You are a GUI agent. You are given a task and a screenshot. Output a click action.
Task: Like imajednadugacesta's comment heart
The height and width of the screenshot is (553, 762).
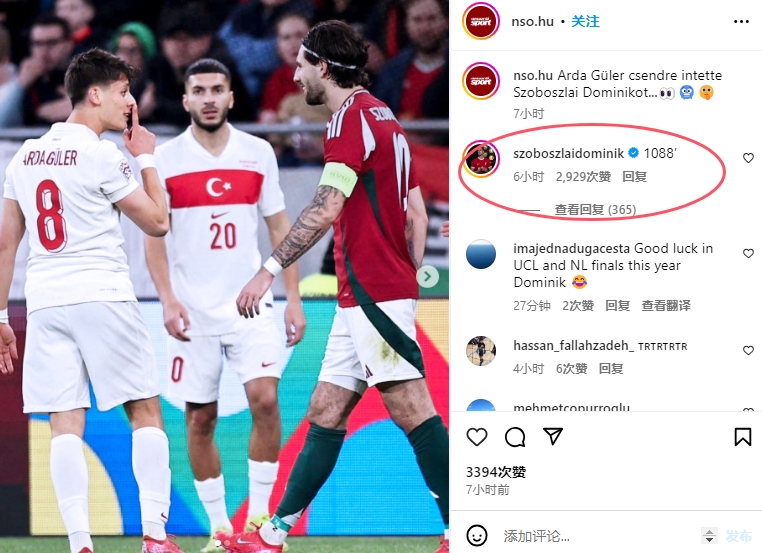(x=748, y=253)
